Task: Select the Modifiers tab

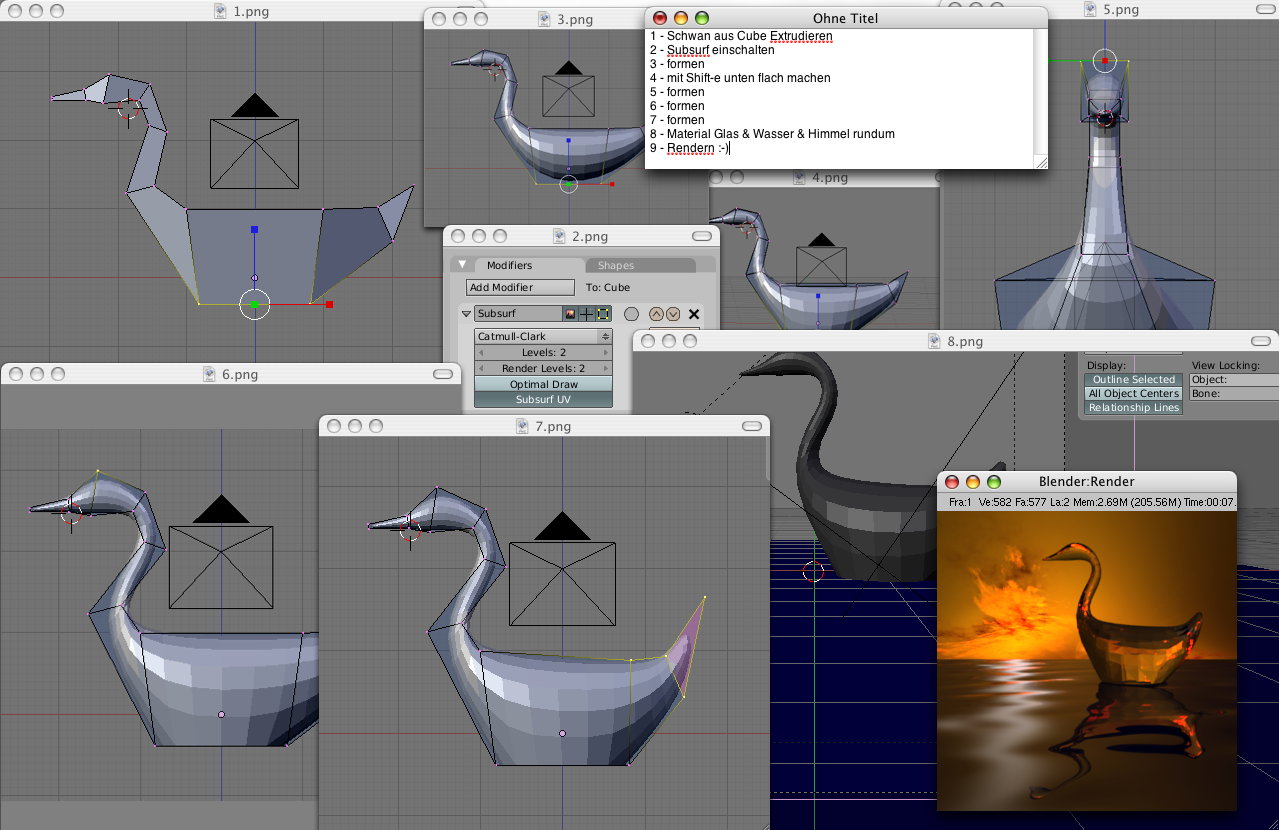Action: 509,266
